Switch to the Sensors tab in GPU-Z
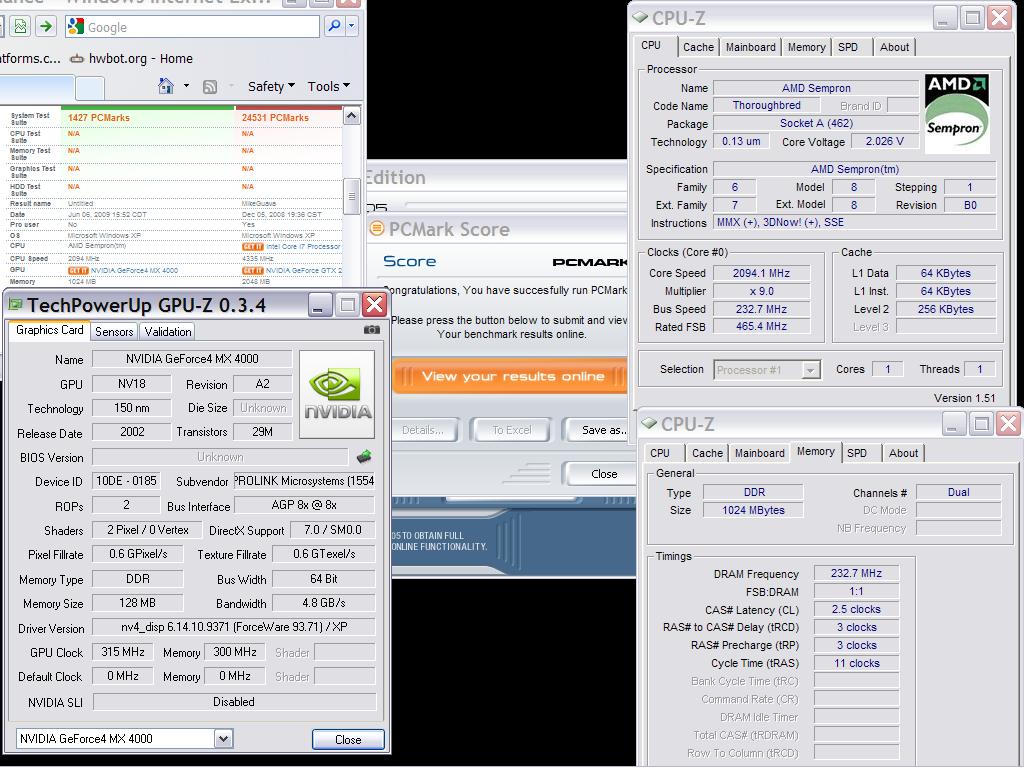 114,332
